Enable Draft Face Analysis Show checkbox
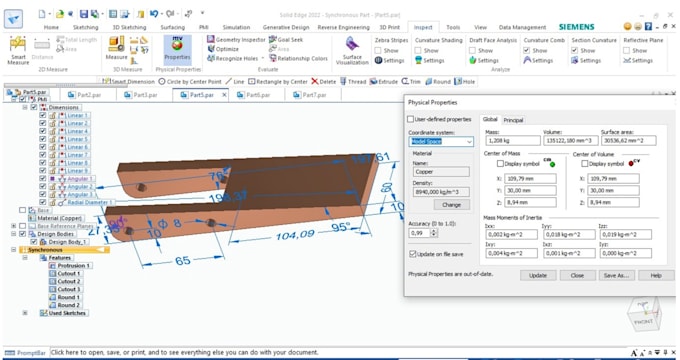 [x=472, y=50]
